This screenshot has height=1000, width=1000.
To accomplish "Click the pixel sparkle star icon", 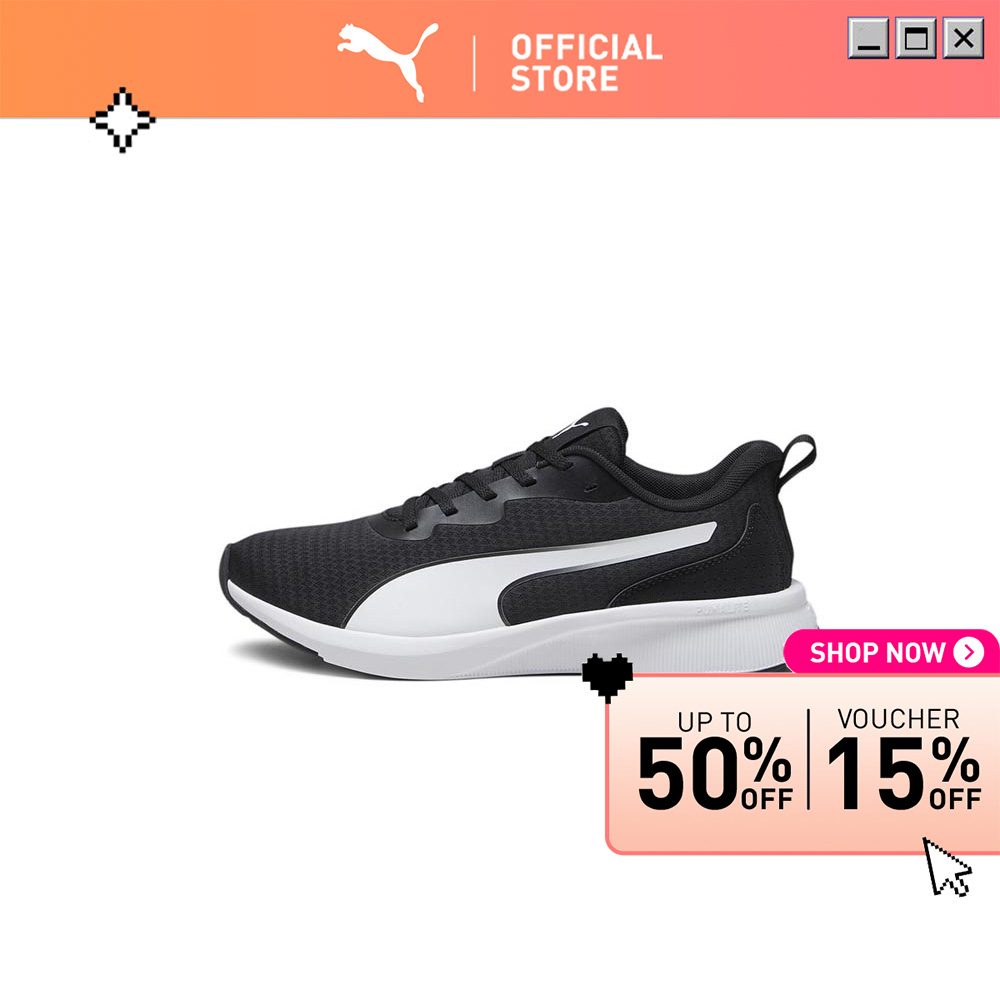I will click(122, 120).
